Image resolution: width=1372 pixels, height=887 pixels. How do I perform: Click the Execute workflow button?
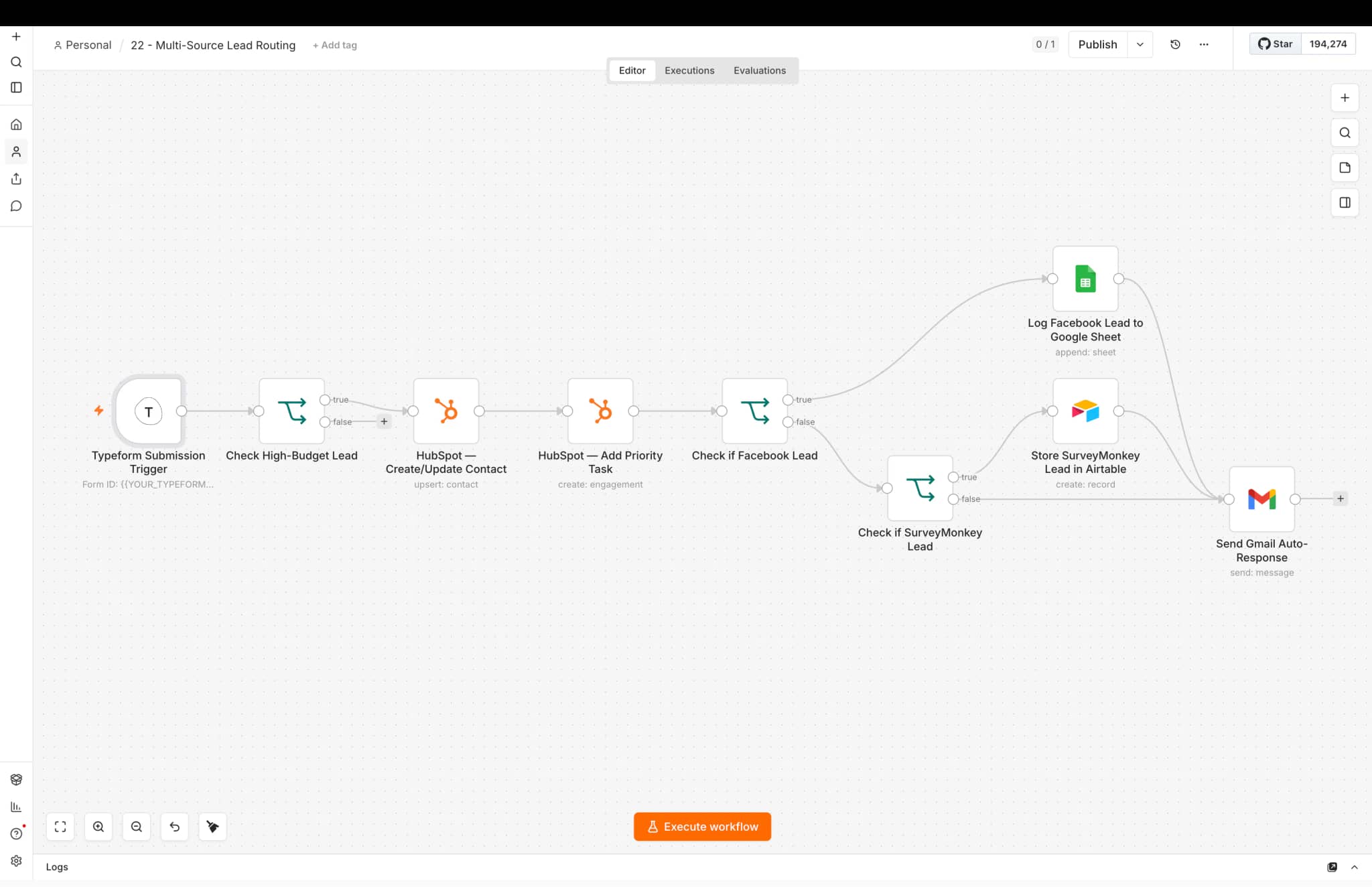coord(702,827)
